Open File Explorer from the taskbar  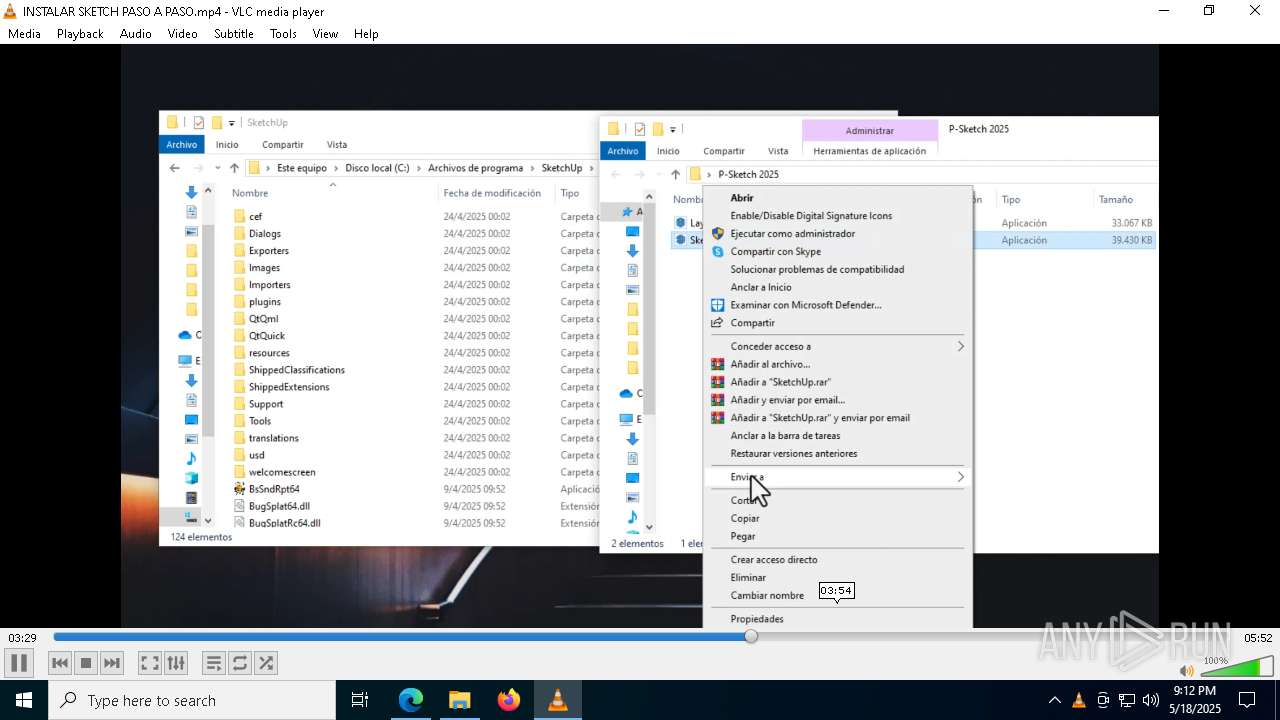point(460,700)
